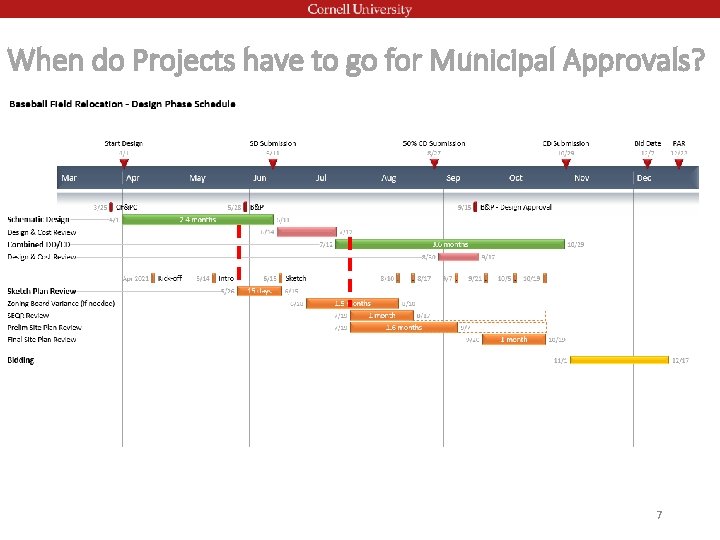Click the 9/21 meeting marker

point(486,278)
